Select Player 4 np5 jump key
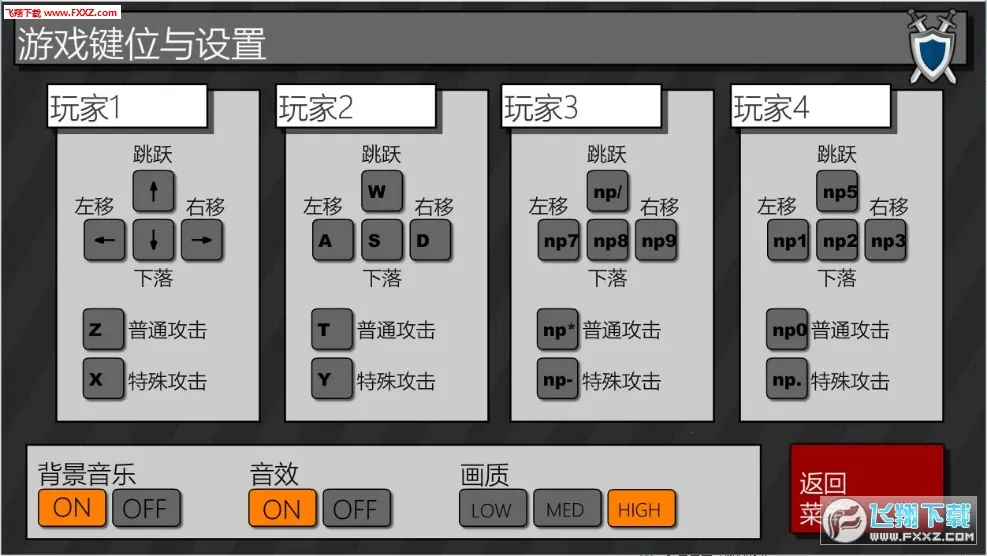Screen dimensions: 987x556 (x=837, y=191)
